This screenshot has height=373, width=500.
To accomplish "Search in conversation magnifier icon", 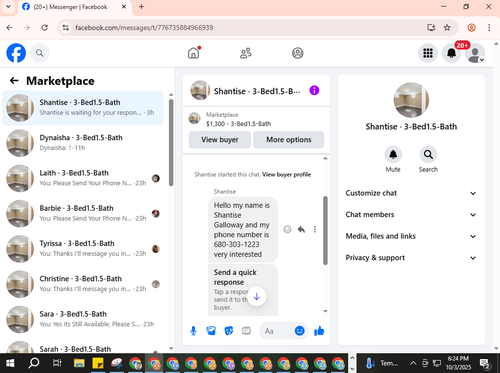I will pos(428,154).
